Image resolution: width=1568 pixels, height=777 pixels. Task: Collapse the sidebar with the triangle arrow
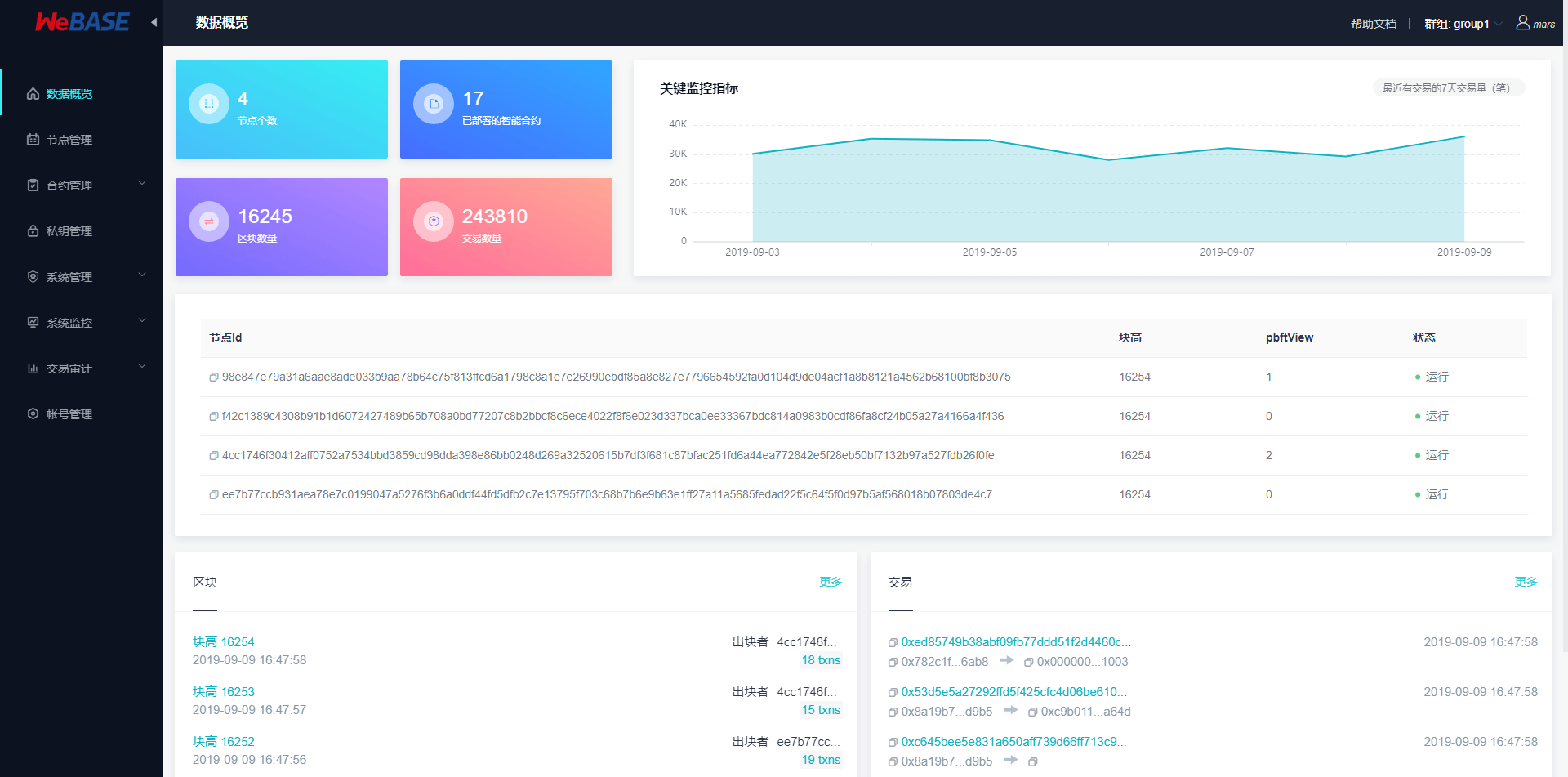pyautogui.click(x=154, y=22)
